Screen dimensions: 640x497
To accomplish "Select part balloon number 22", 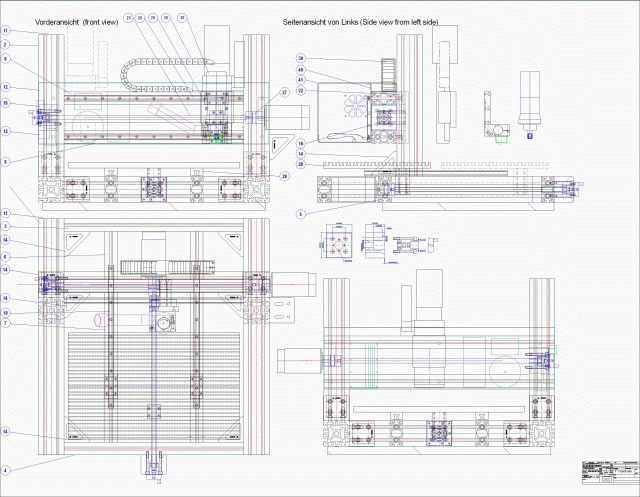I will (300, 90).
